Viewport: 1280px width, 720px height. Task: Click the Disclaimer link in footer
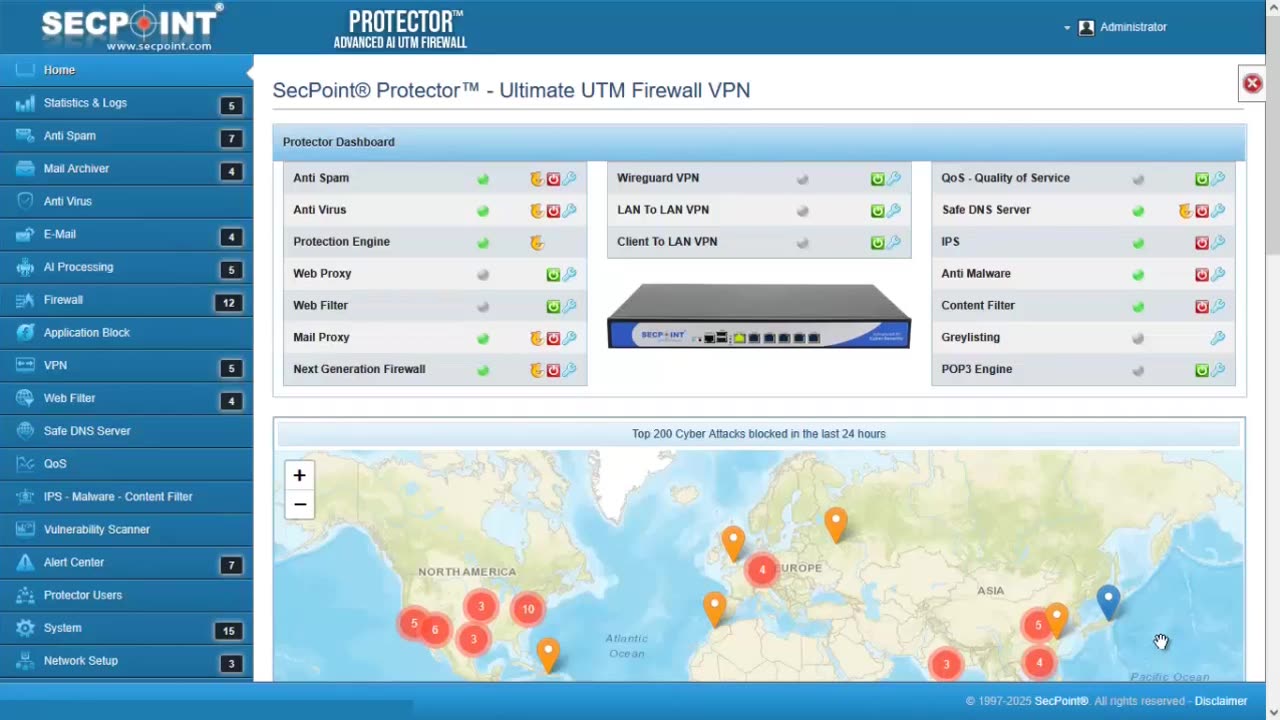tap(1221, 701)
